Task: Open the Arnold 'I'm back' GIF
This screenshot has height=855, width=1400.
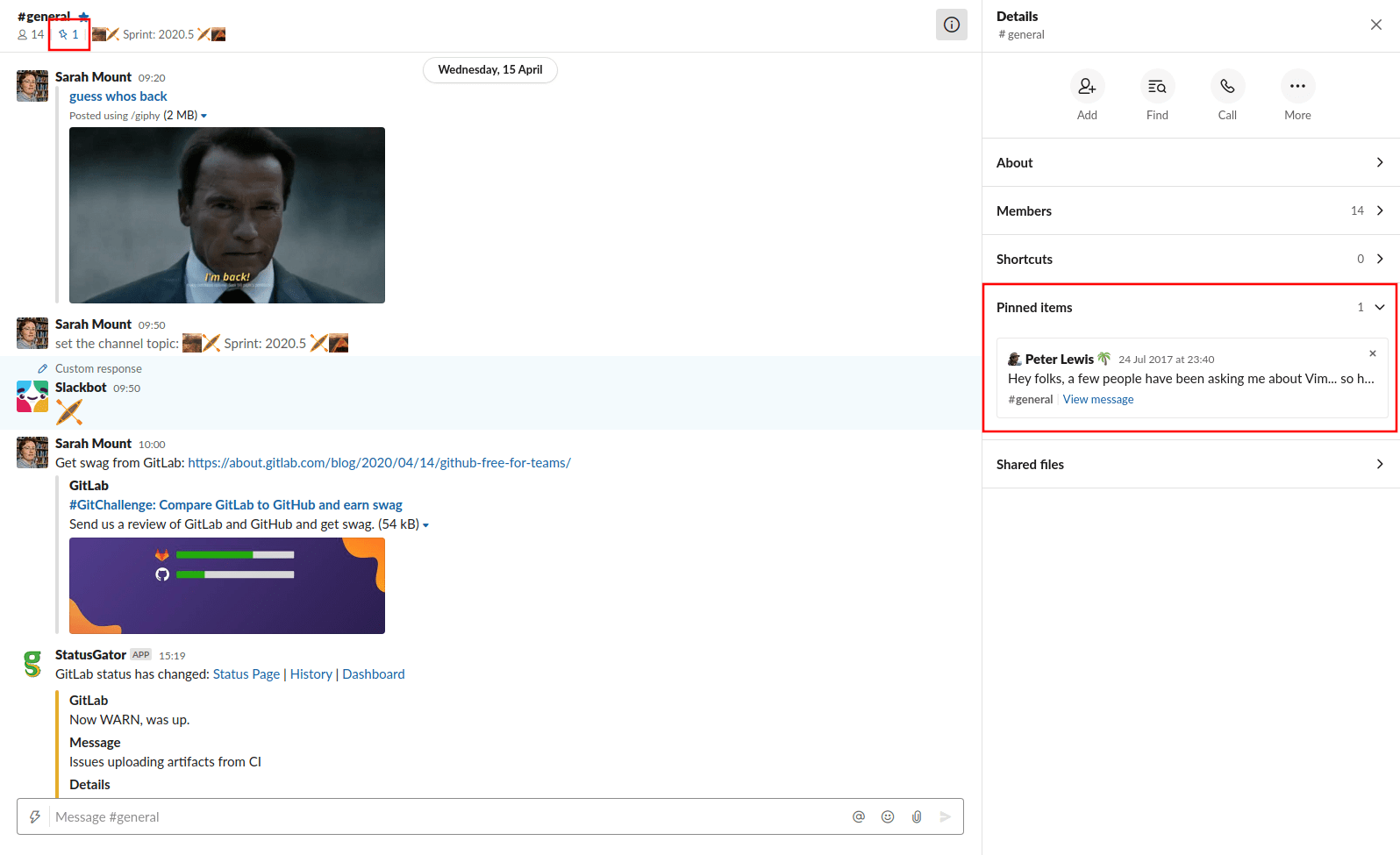Action: pos(227,215)
